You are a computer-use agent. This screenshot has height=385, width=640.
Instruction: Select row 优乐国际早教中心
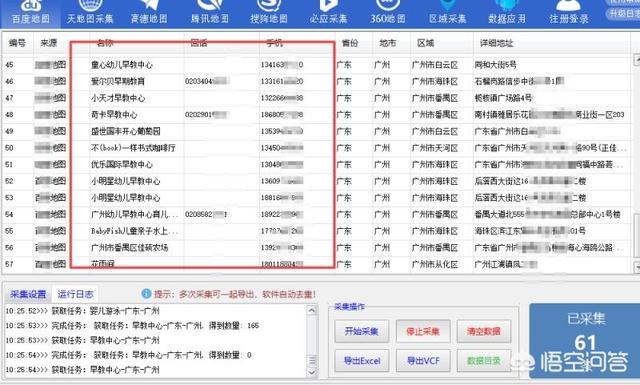click(x=316, y=165)
